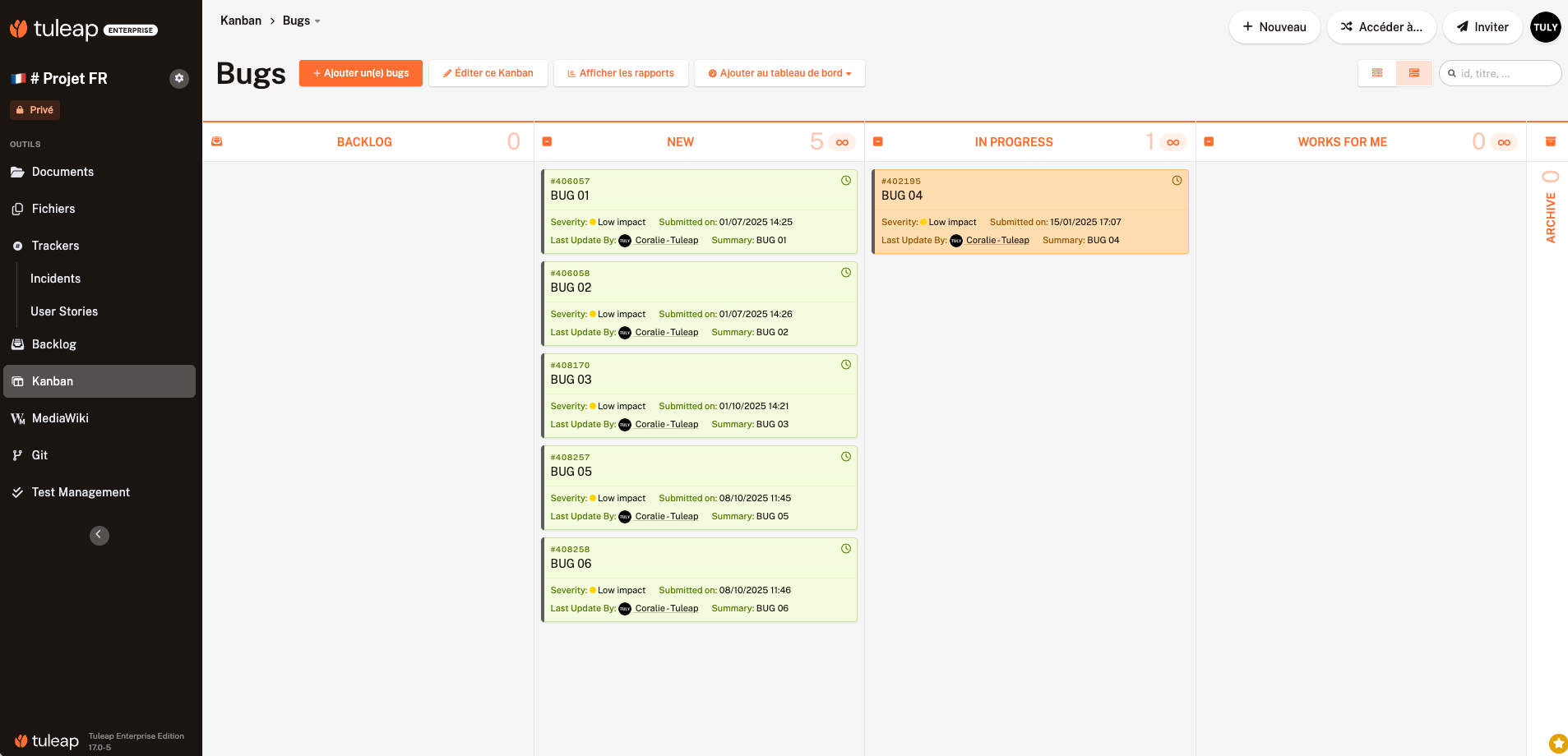Switch to compact card view
The height and width of the screenshot is (756, 1568).
(x=1377, y=73)
